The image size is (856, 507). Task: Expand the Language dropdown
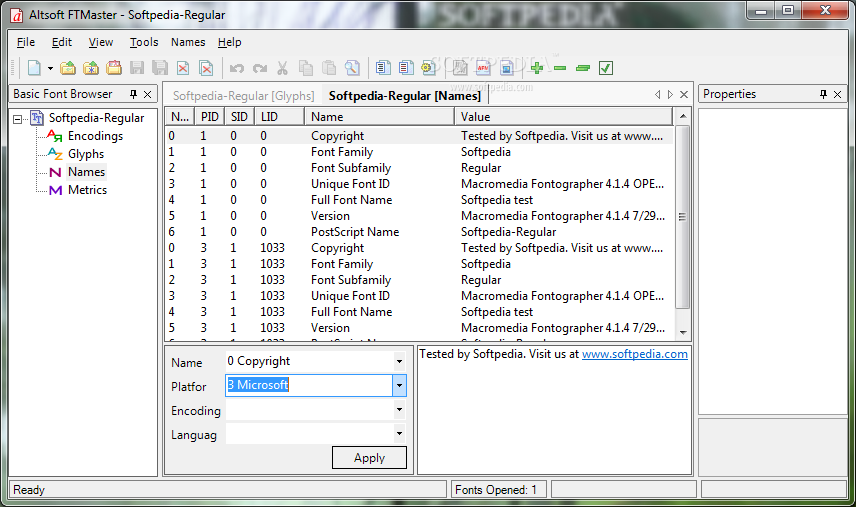[400, 434]
